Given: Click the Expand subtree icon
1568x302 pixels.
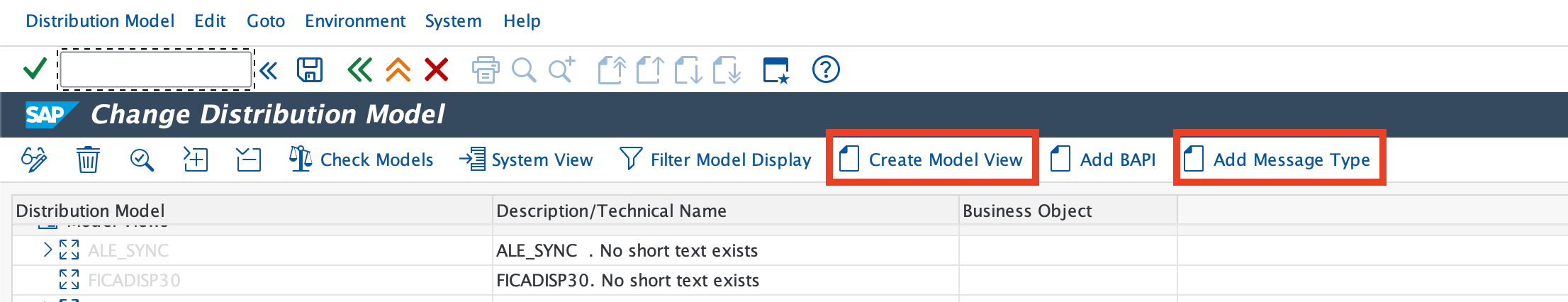Looking at the screenshot, I should [195, 160].
